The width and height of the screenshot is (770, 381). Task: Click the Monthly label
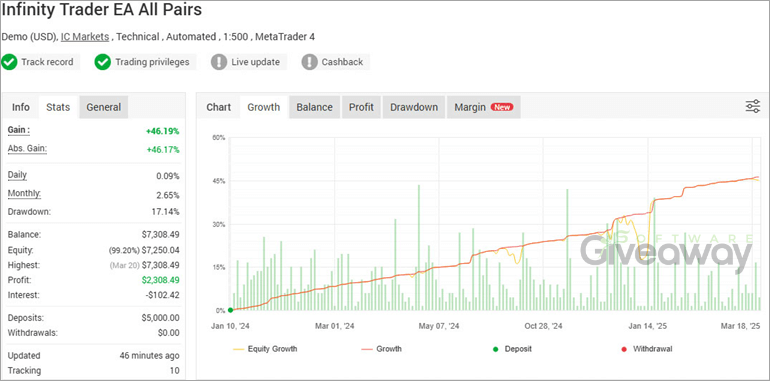point(25,193)
